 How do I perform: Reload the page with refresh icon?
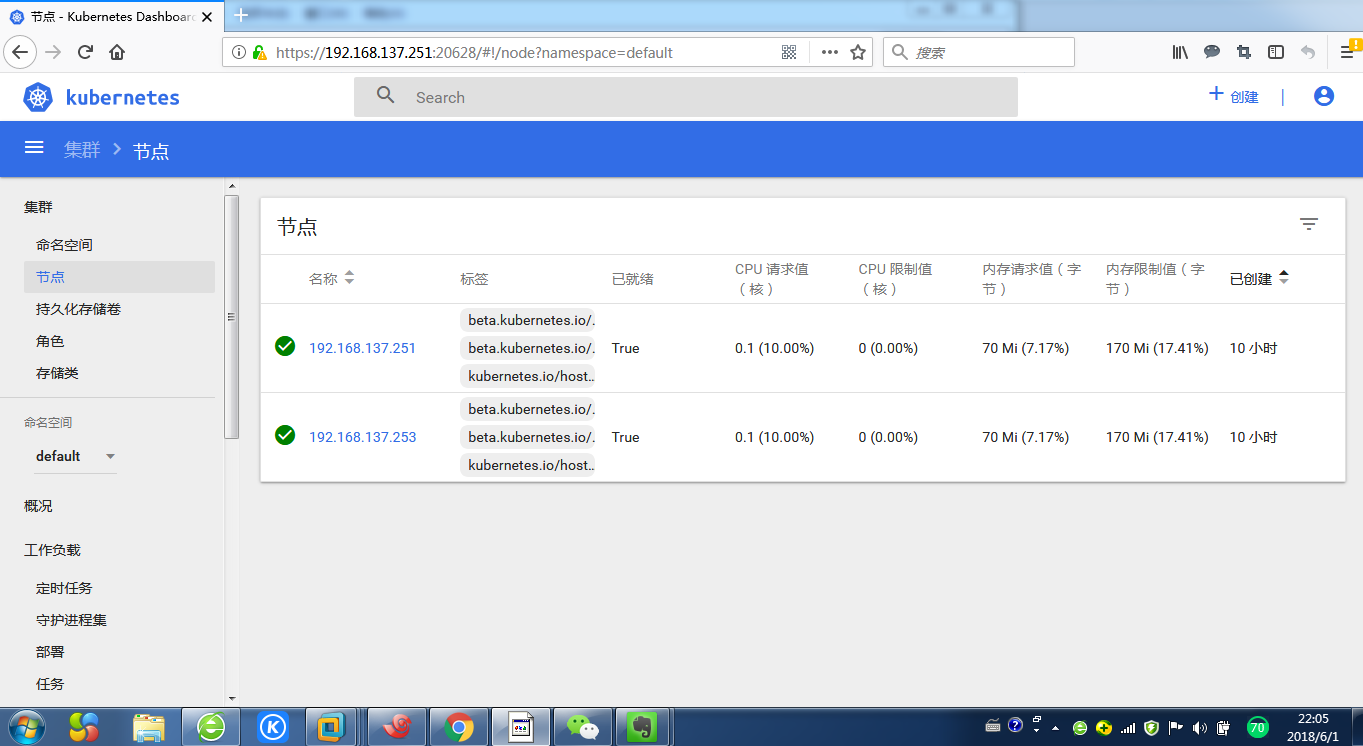pyautogui.click(x=85, y=52)
